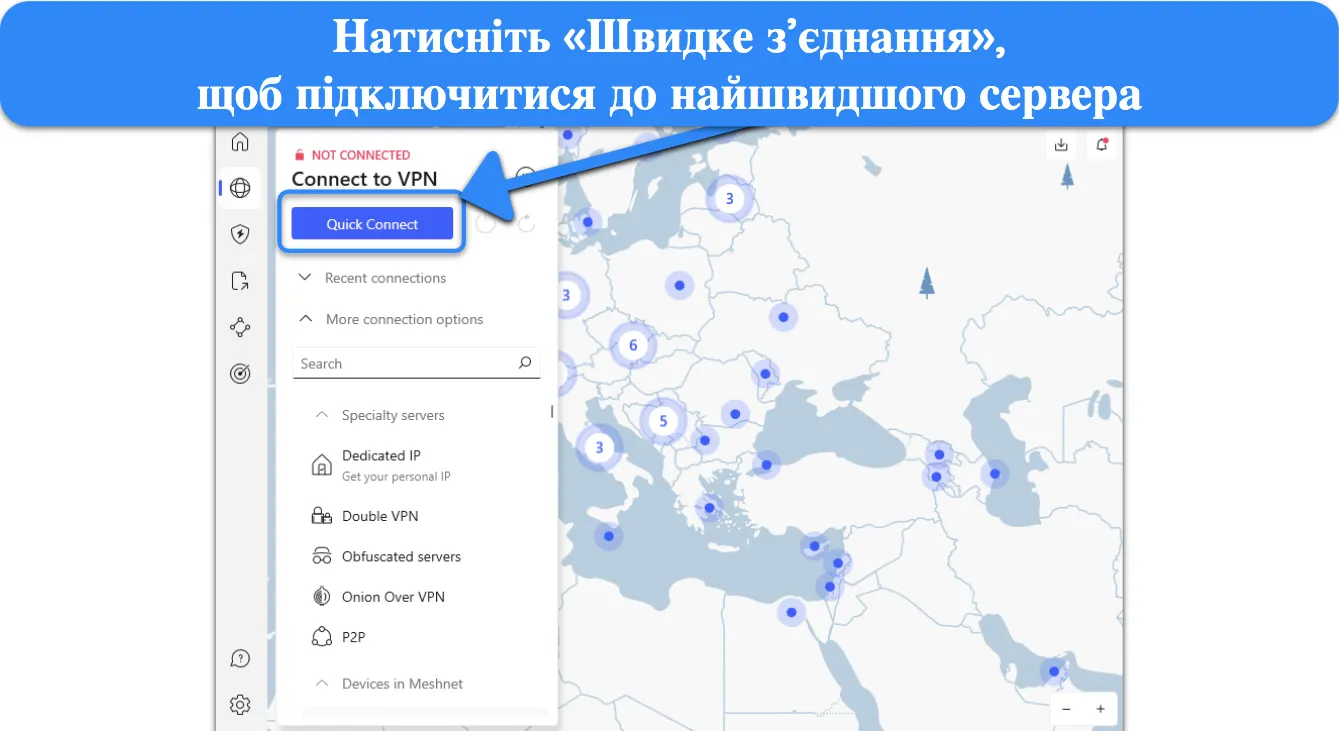The width and height of the screenshot is (1339, 731).
Task: Select the server dot near Istanbul
Action: click(766, 464)
